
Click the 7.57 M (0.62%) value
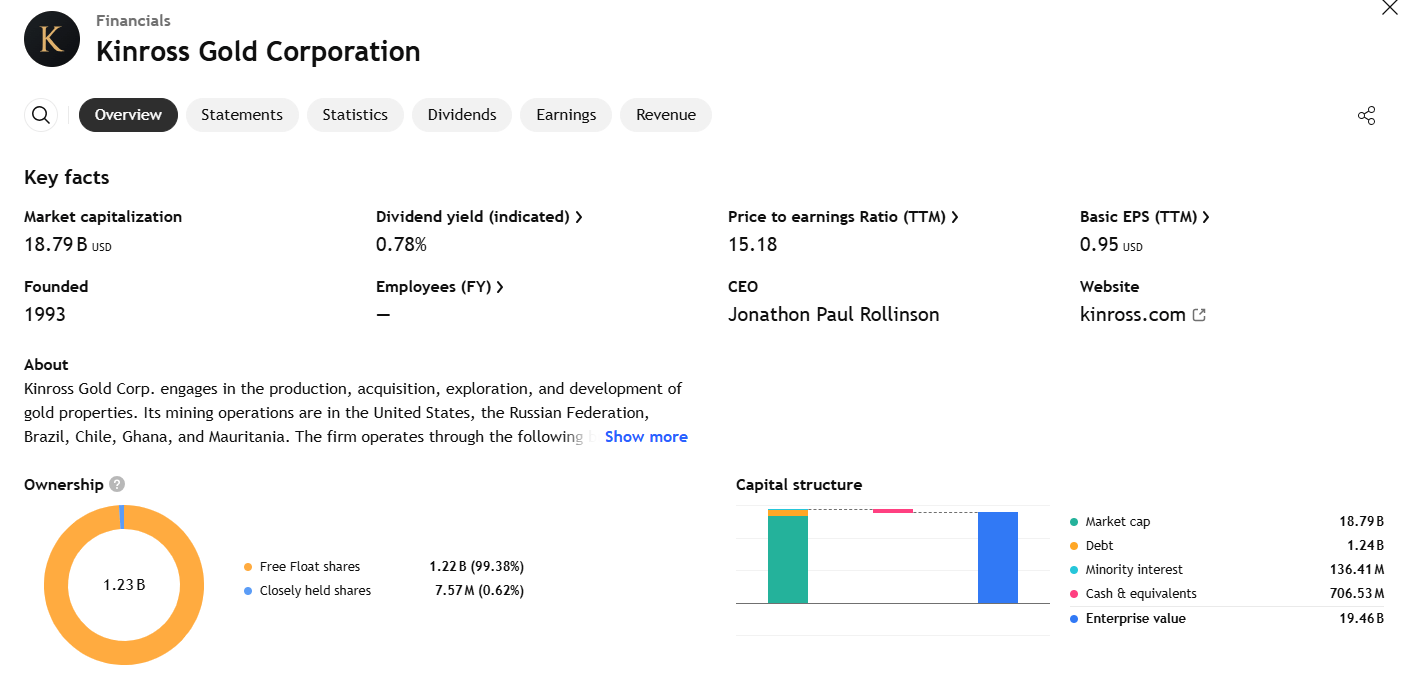click(477, 591)
